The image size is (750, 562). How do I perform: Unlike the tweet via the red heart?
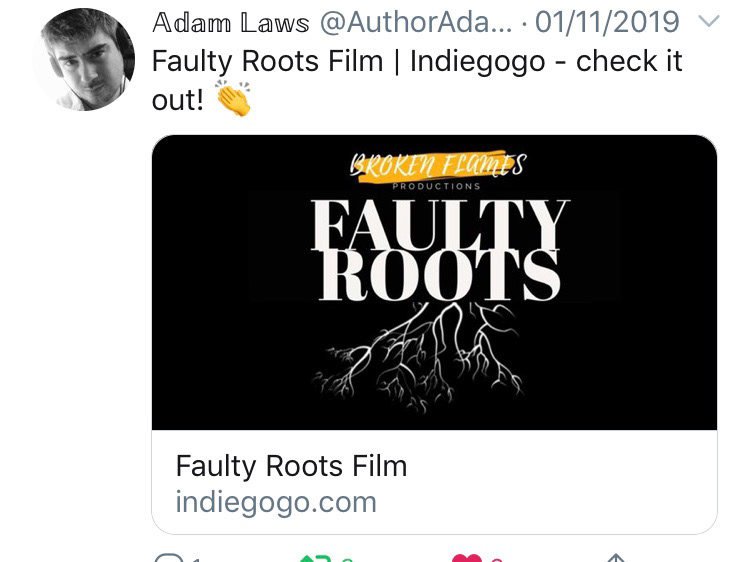click(x=467, y=558)
